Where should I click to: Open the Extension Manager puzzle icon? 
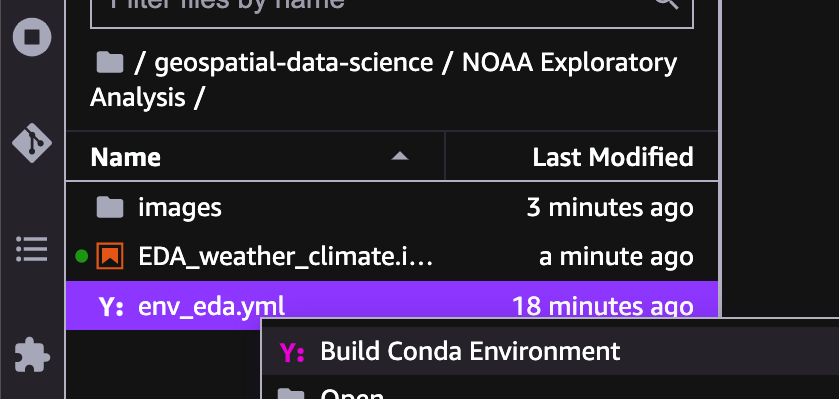pos(32,355)
